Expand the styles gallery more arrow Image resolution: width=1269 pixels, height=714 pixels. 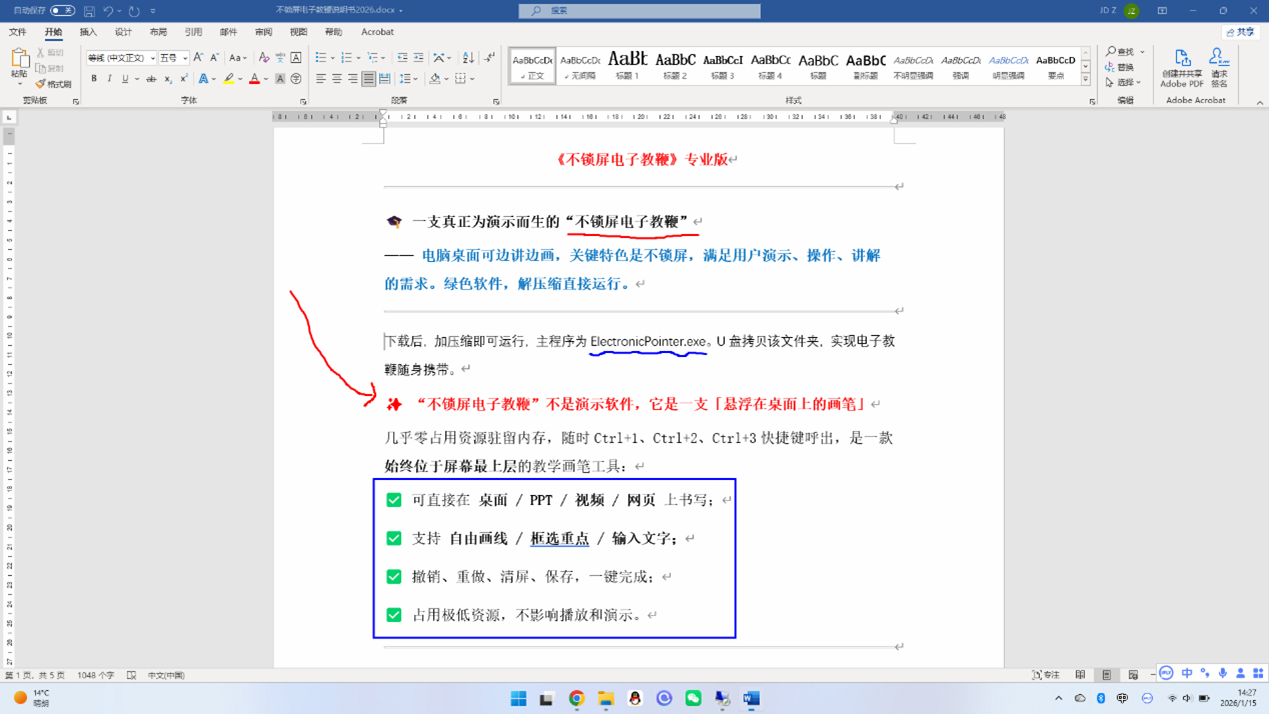point(1086,79)
